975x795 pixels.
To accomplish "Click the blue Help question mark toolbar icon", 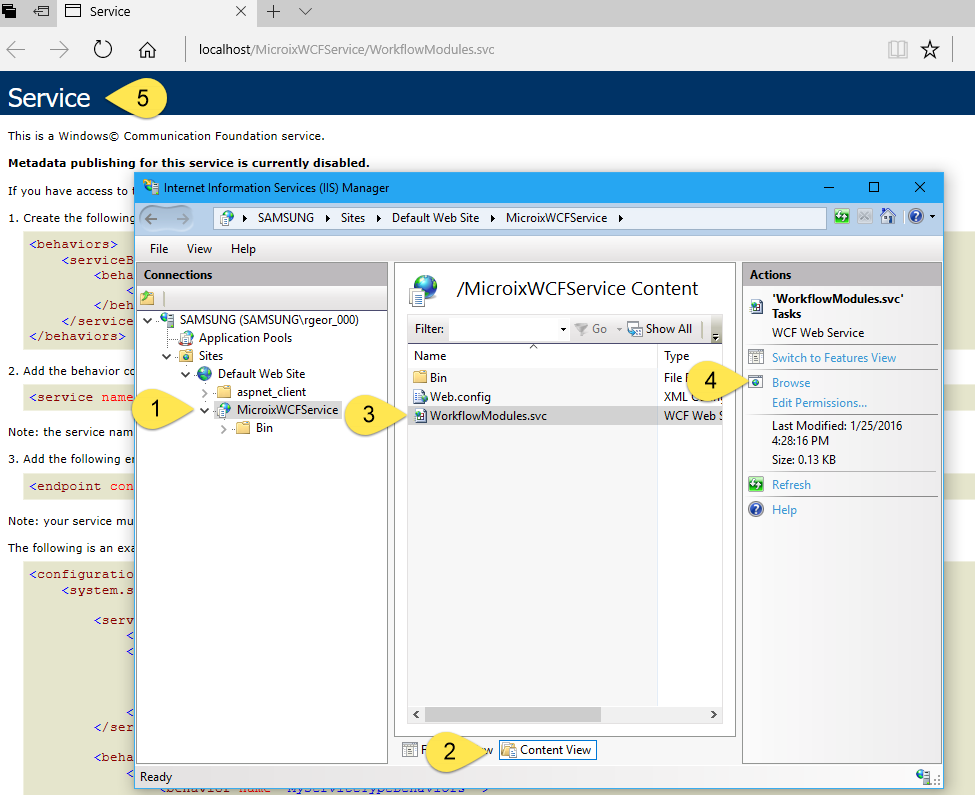I will (914, 217).
